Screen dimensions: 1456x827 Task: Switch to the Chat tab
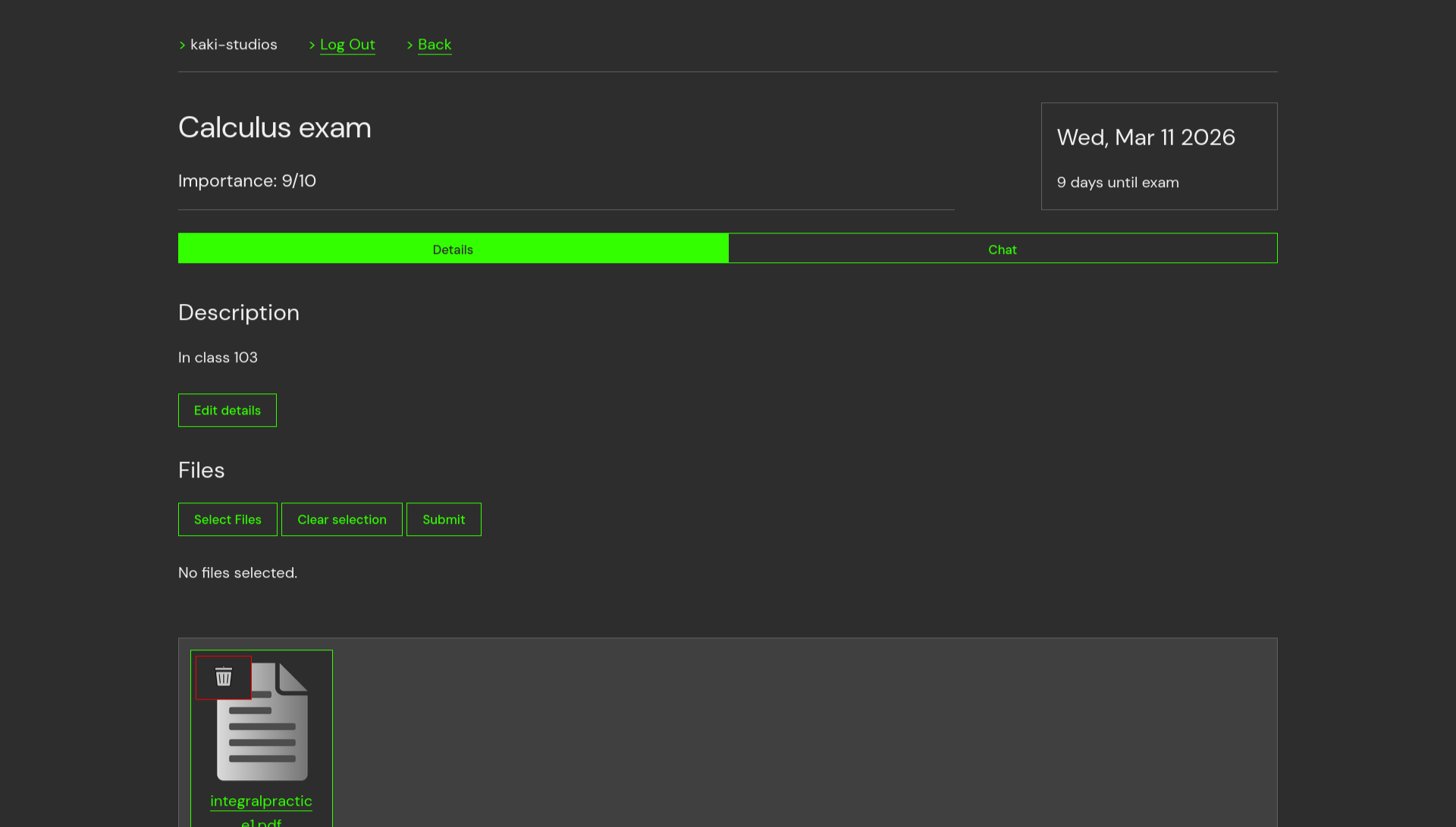[1002, 249]
